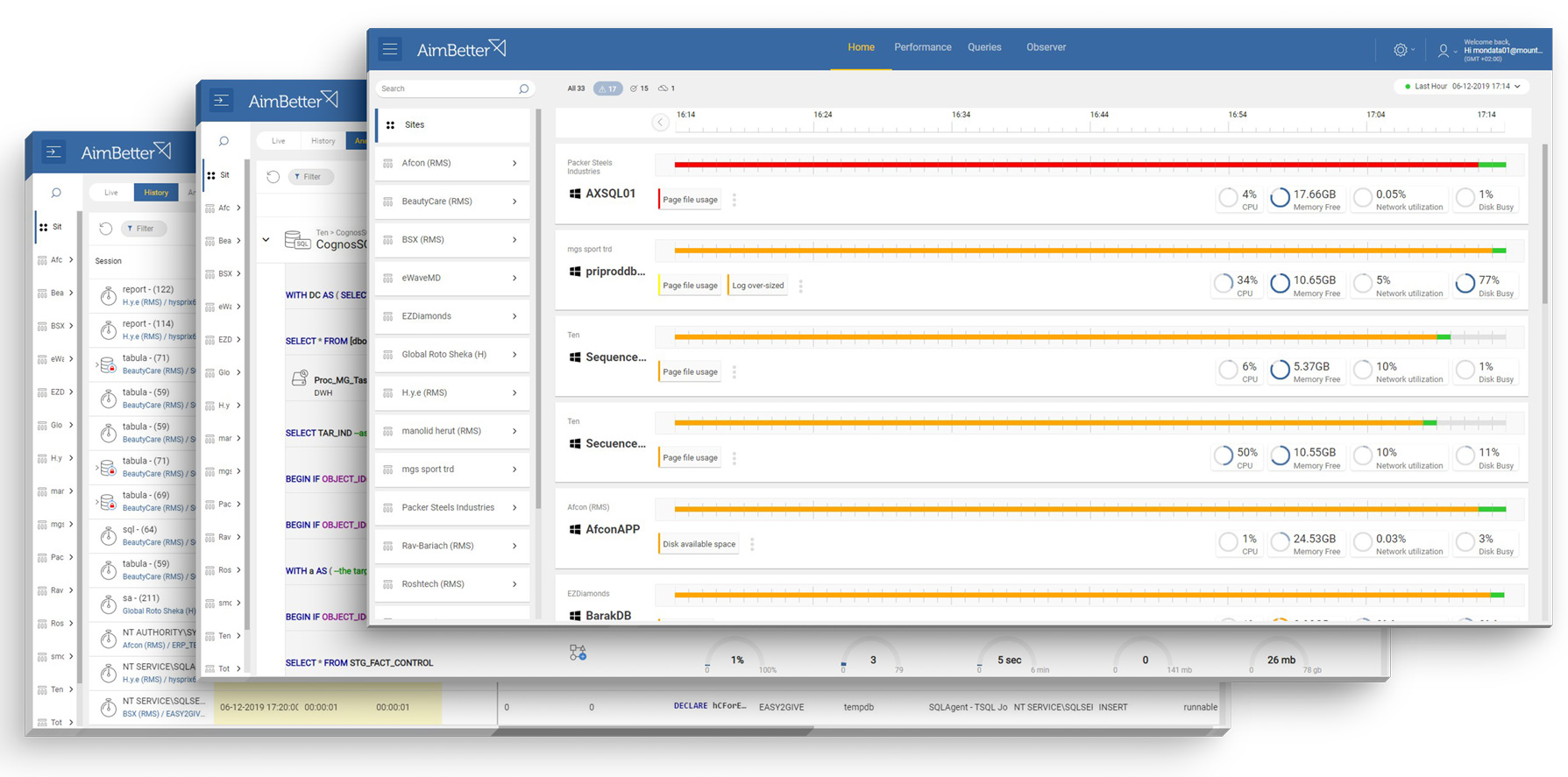
Task: Open the hamburger menu in the front Home window
Action: point(390,49)
